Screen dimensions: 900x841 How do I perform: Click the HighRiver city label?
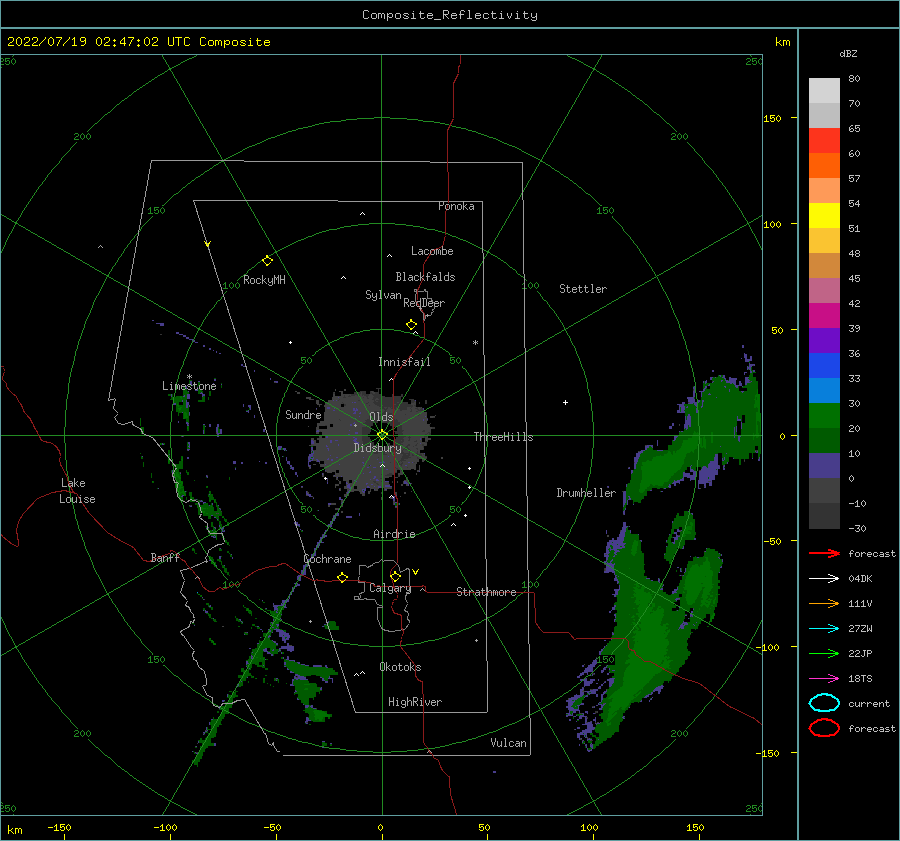click(x=415, y=702)
